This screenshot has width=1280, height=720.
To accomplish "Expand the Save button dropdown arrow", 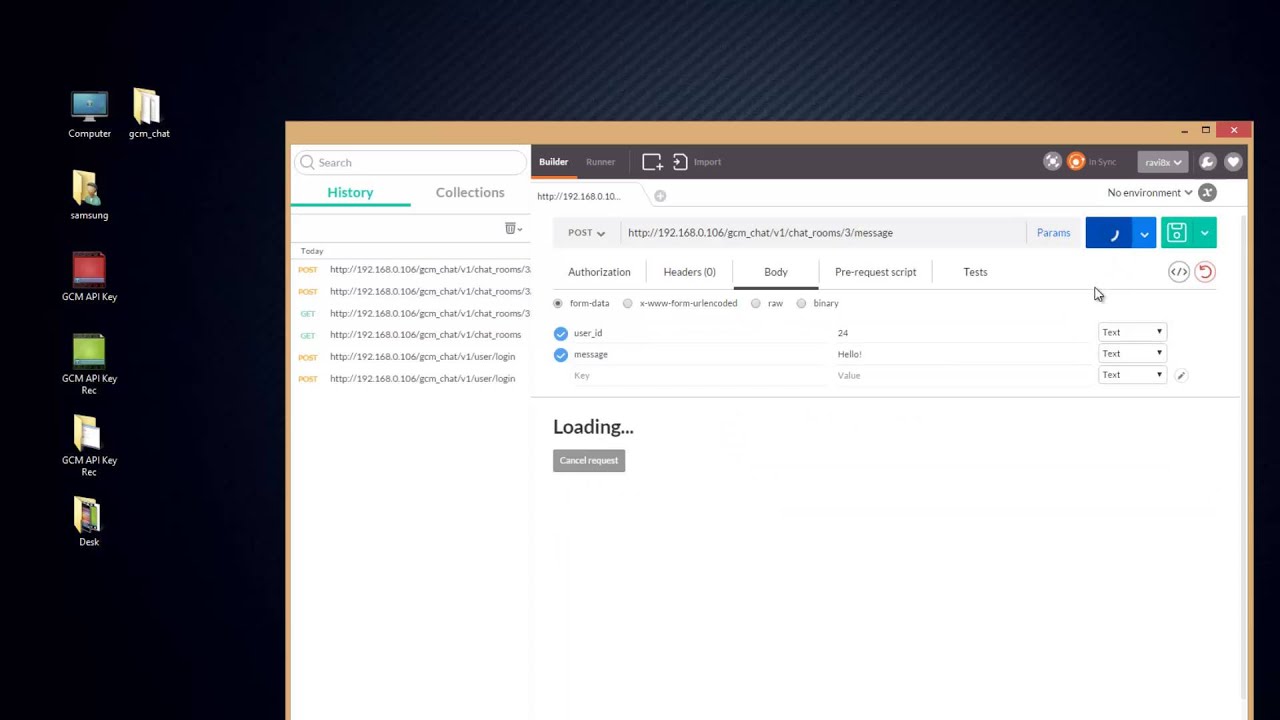I will coord(1204,233).
